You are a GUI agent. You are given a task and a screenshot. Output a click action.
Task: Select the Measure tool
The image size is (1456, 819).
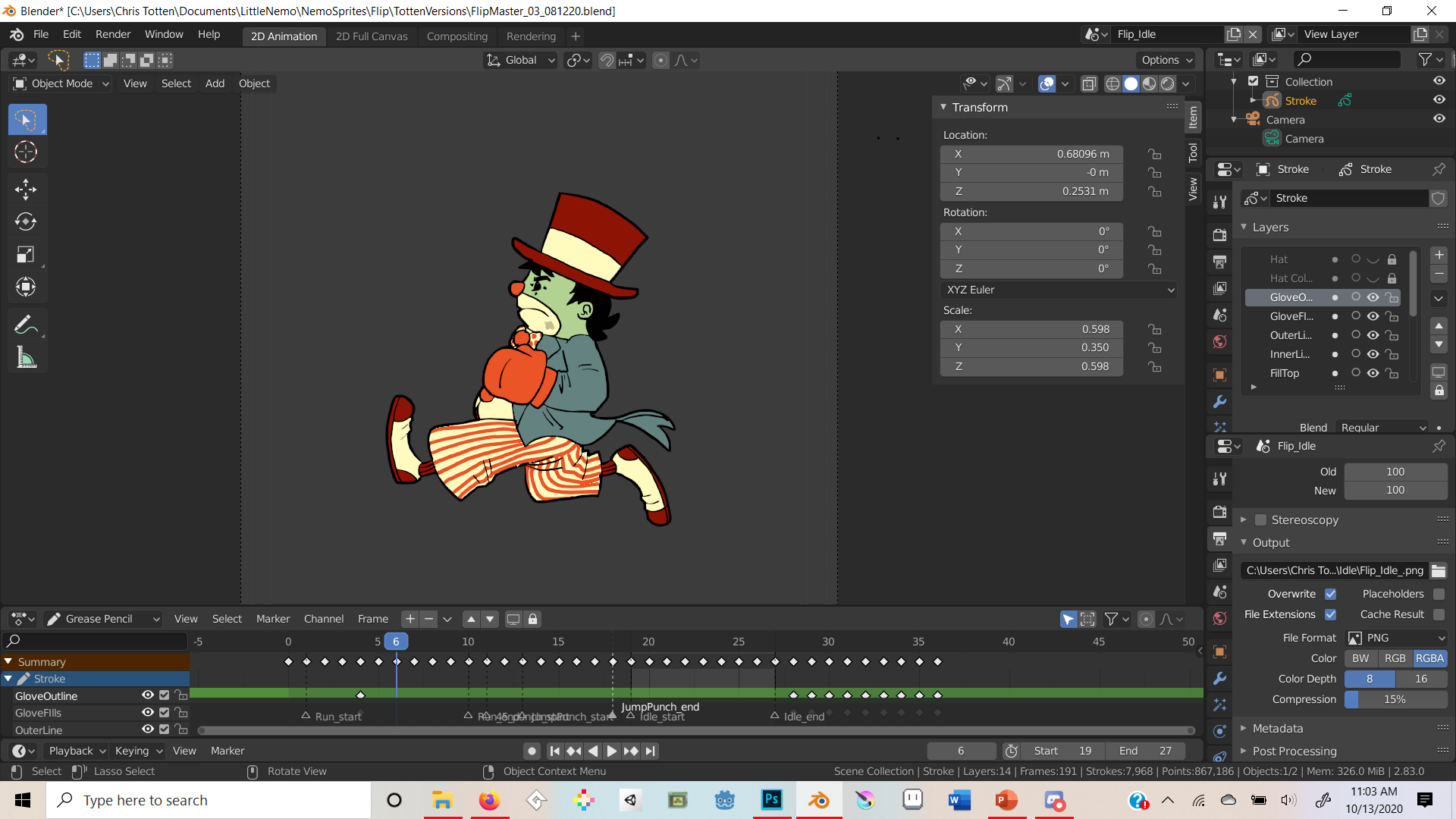tap(27, 357)
